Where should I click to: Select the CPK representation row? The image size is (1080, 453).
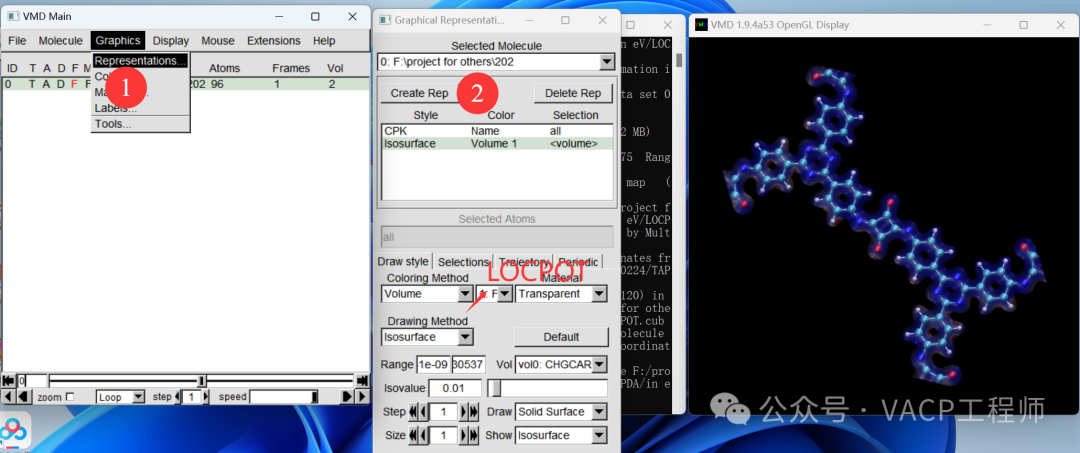click(497, 131)
